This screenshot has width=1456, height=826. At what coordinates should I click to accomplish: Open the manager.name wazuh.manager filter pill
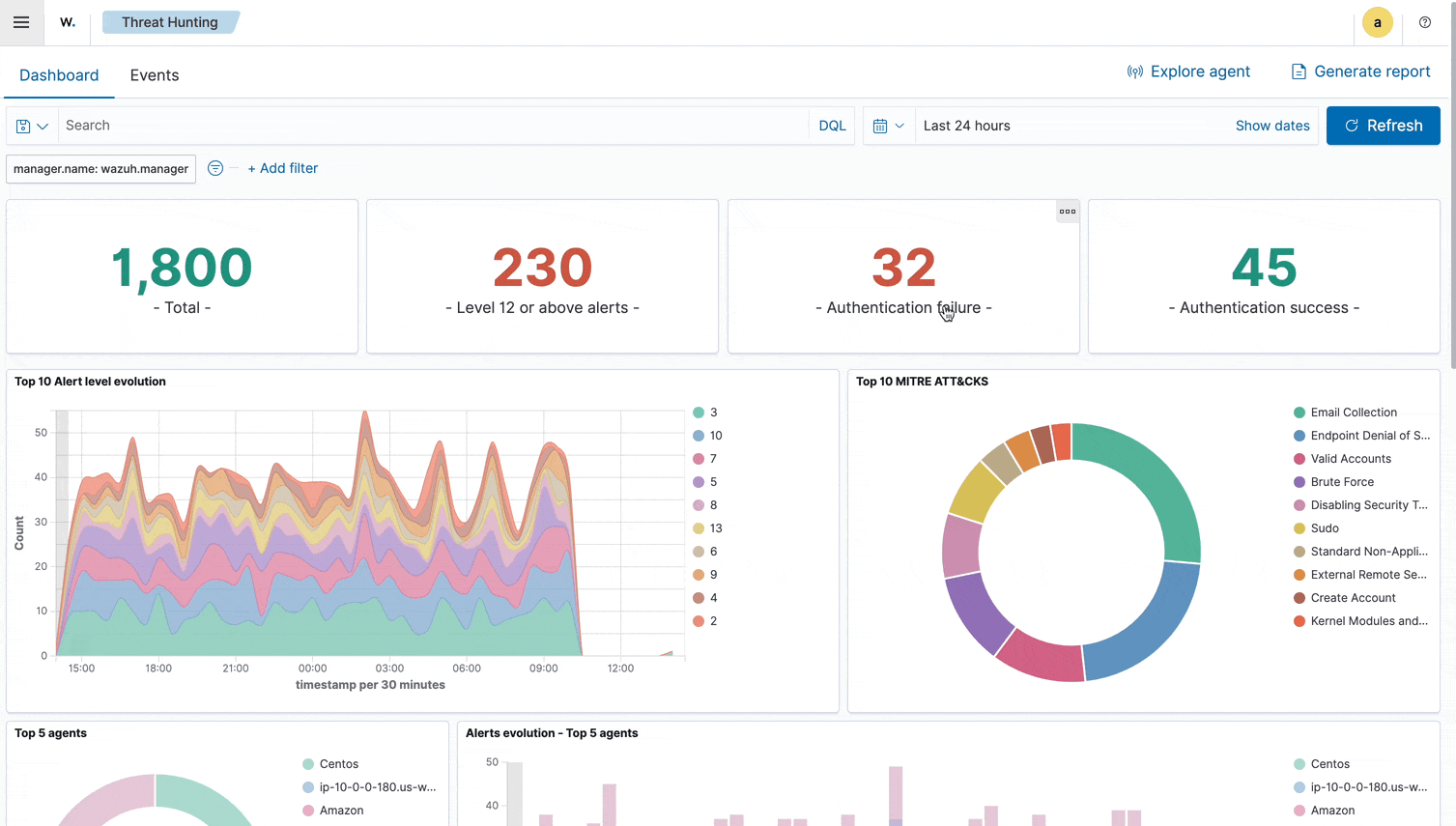tap(100, 168)
